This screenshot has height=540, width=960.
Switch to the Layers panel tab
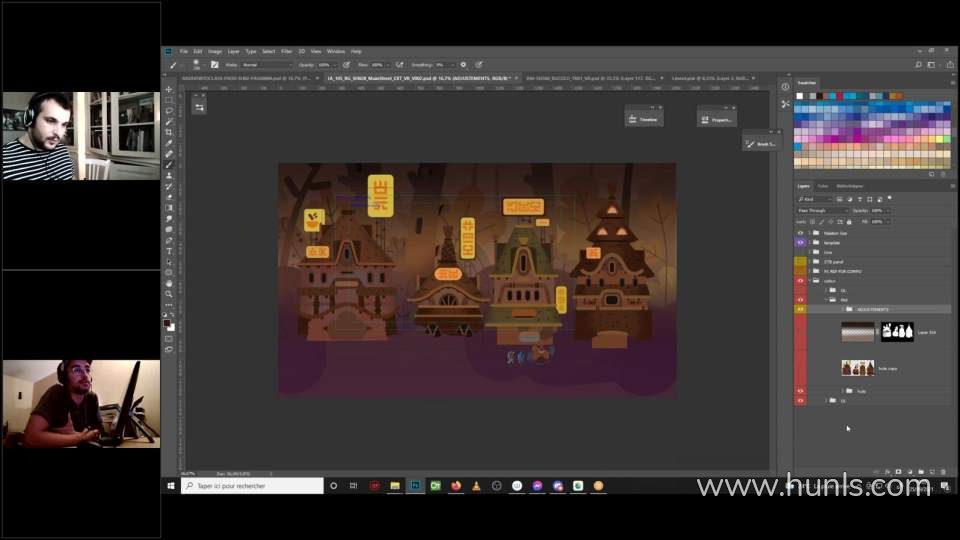pyautogui.click(x=803, y=186)
